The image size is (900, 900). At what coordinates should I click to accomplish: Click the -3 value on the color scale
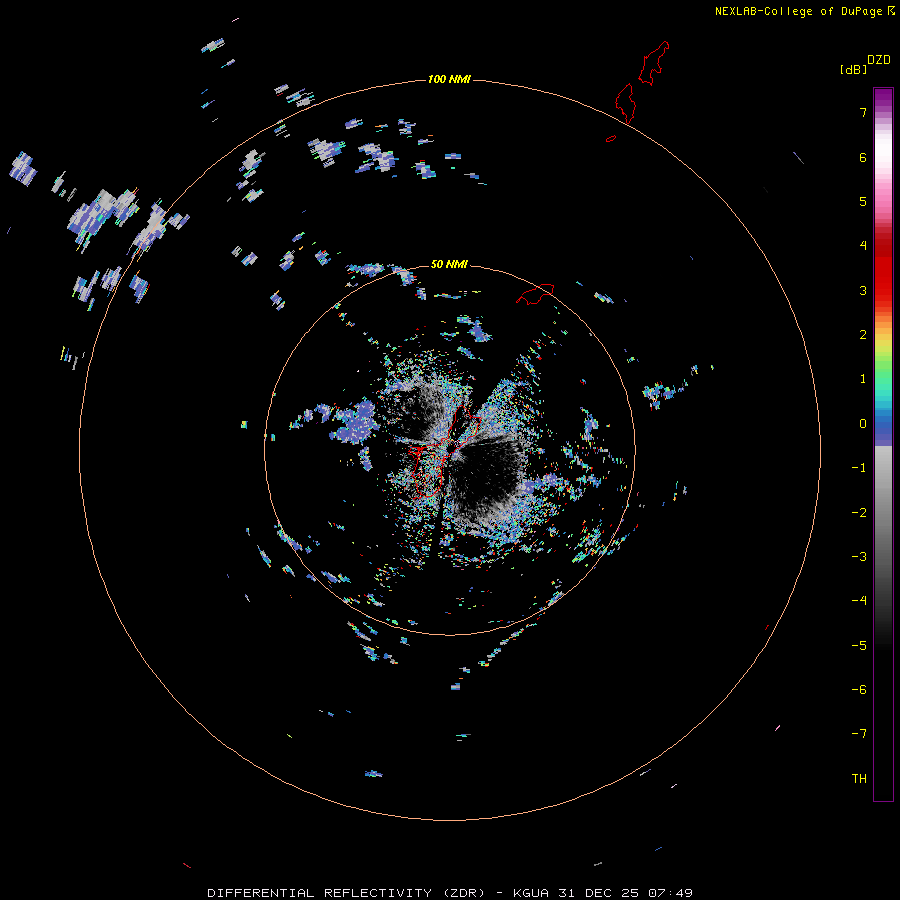click(859, 557)
